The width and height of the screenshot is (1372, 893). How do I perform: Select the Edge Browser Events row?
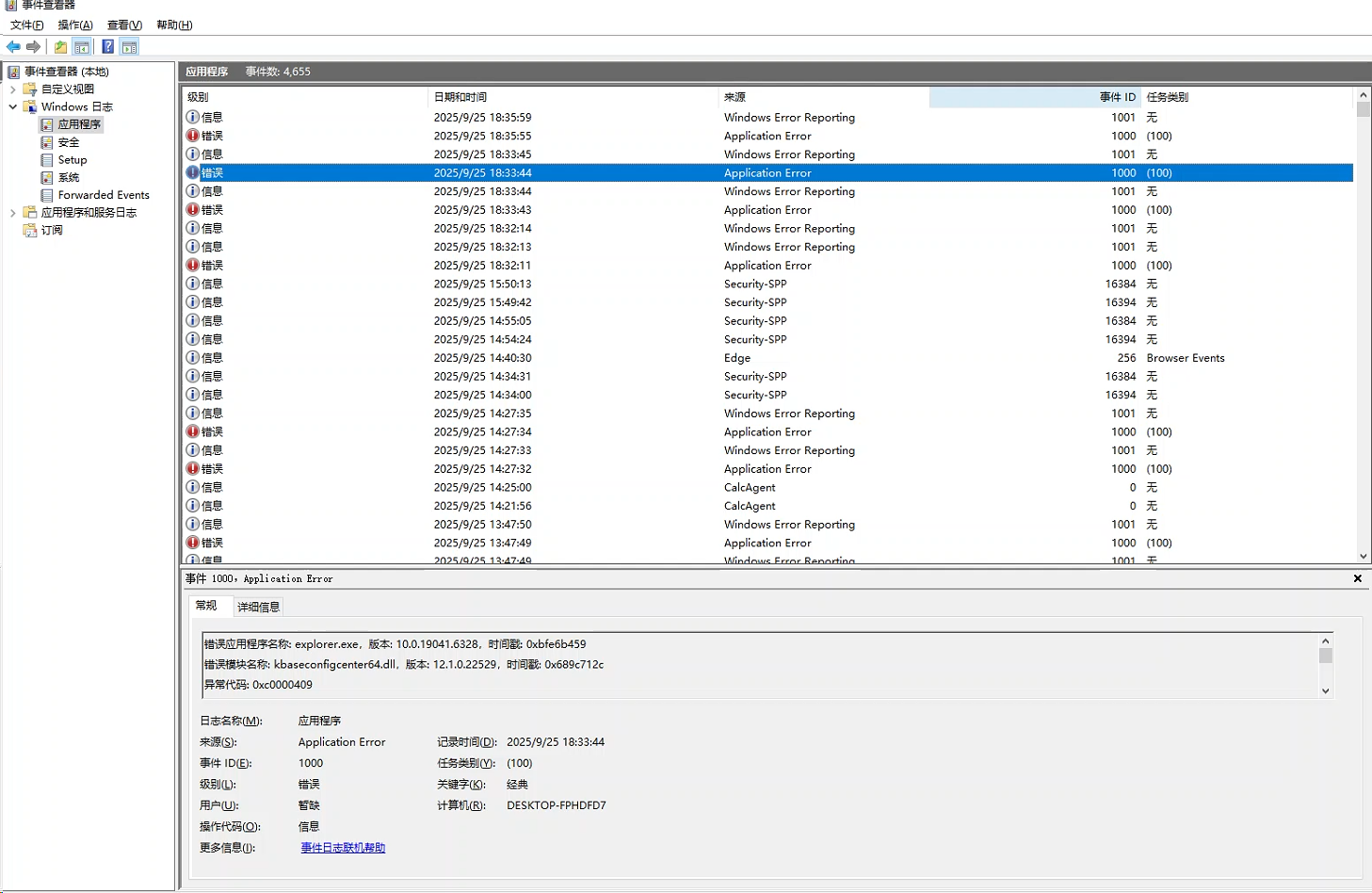click(737, 358)
